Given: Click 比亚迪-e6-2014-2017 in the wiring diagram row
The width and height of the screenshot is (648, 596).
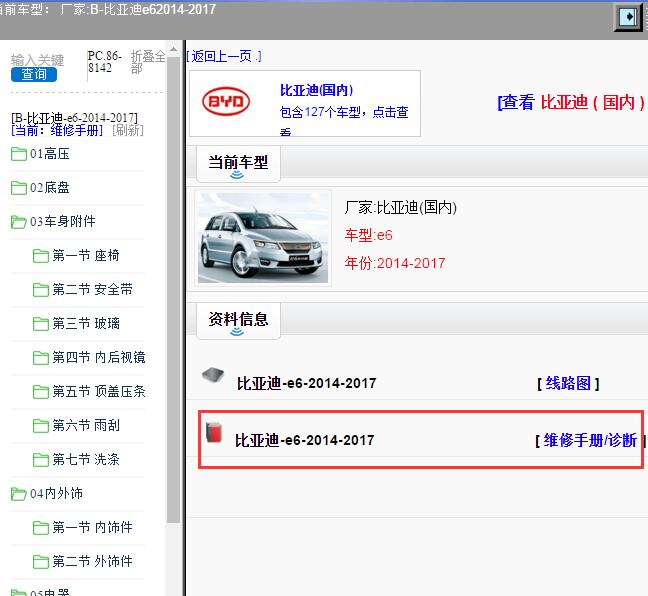Looking at the screenshot, I should [x=307, y=383].
